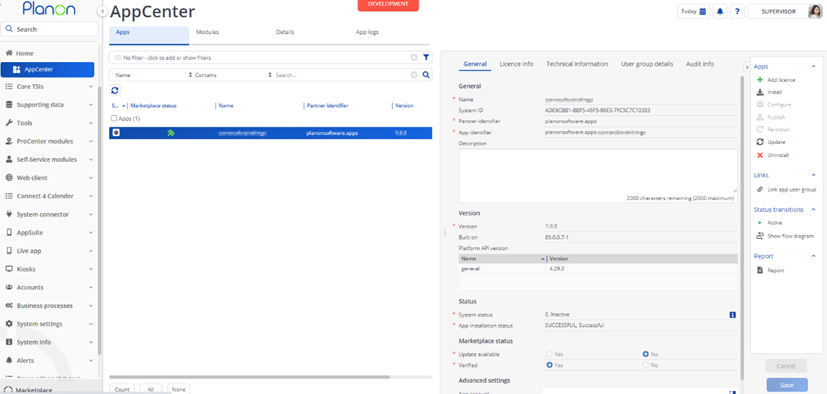The height and width of the screenshot is (394, 827).
Task: Click the Business processes icon
Action: pos(8,305)
